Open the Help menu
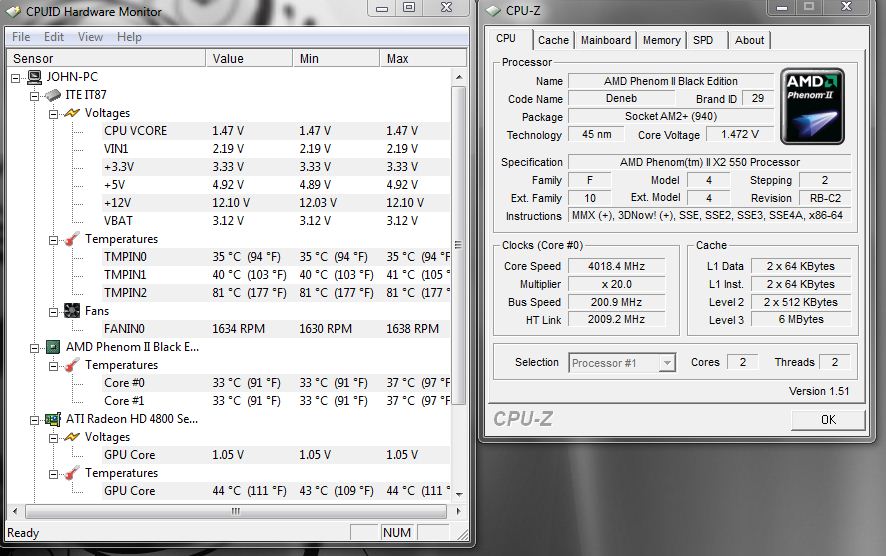Viewport: 886px width, 556px height. pos(129,37)
